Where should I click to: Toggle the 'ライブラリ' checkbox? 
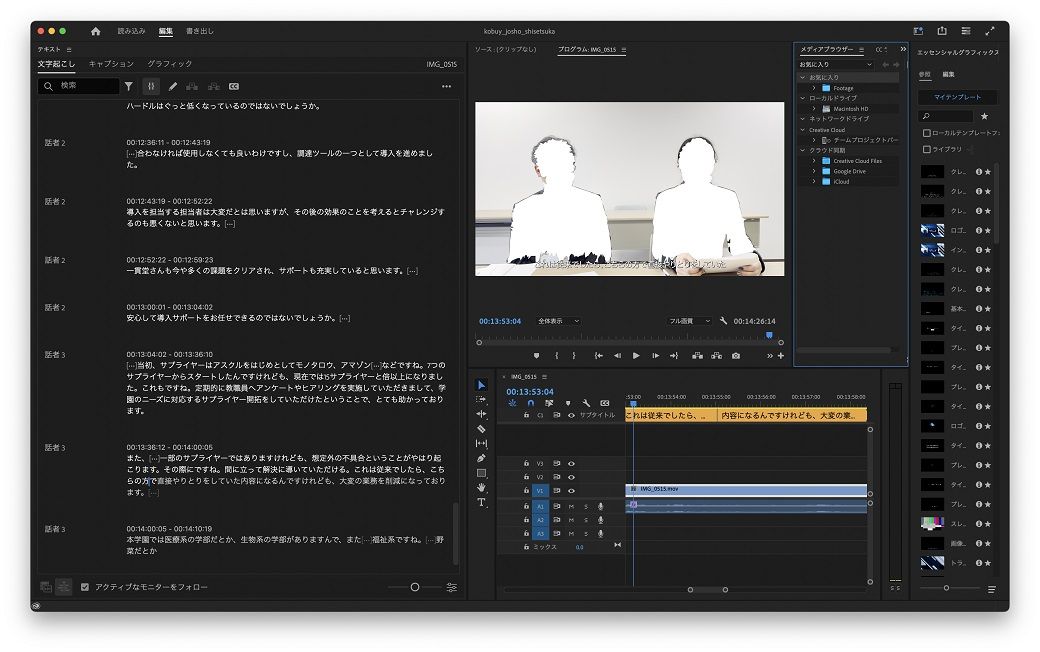(x=927, y=149)
